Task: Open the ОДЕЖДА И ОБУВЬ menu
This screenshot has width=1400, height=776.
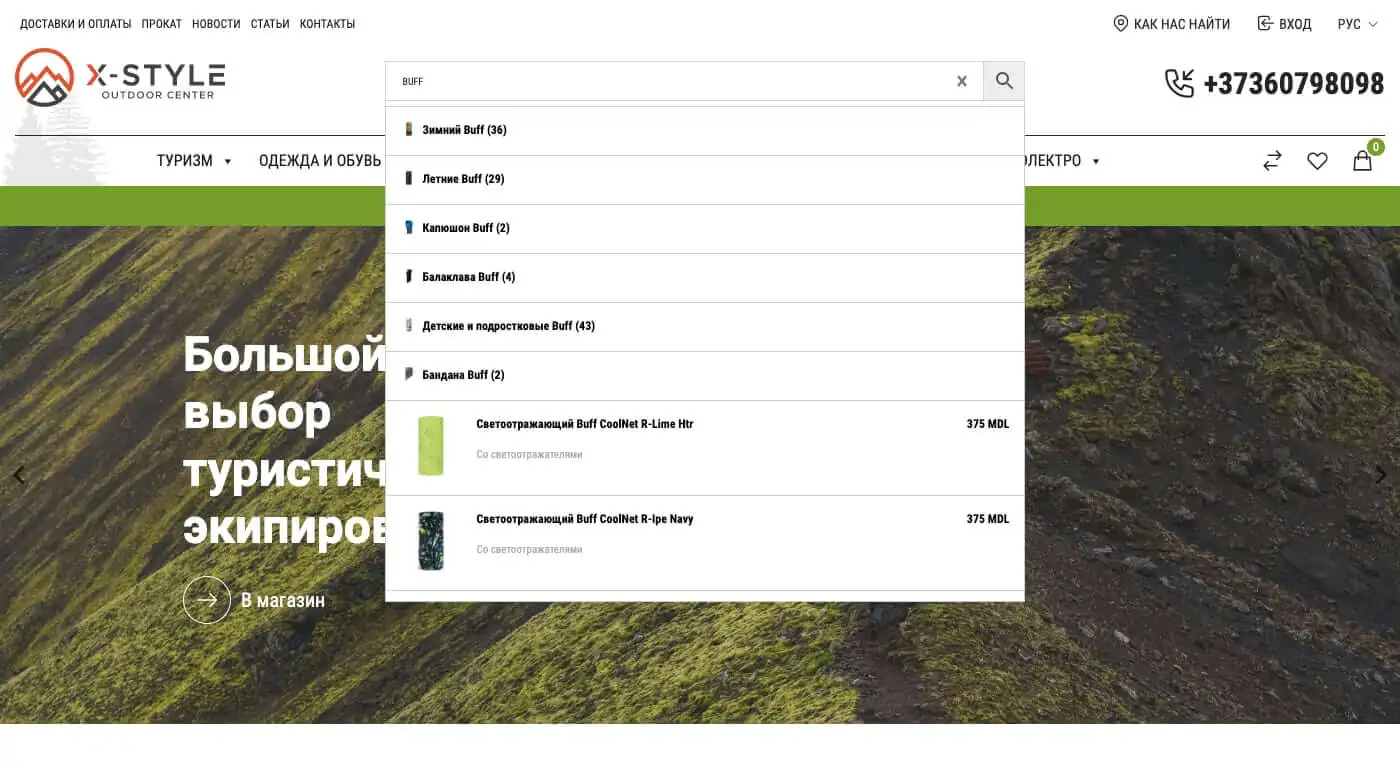Action: (320, 160)
